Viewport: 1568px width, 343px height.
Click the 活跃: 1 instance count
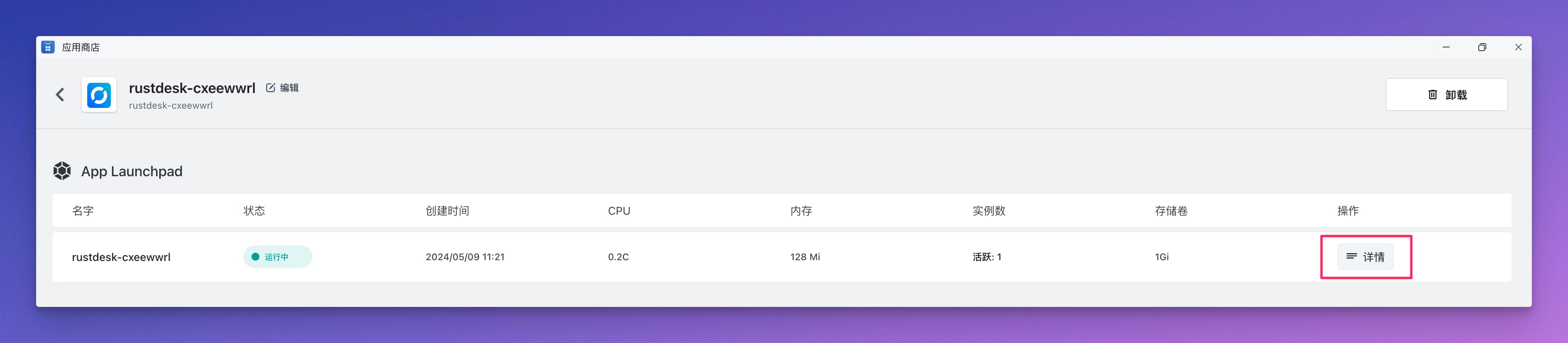987,257
